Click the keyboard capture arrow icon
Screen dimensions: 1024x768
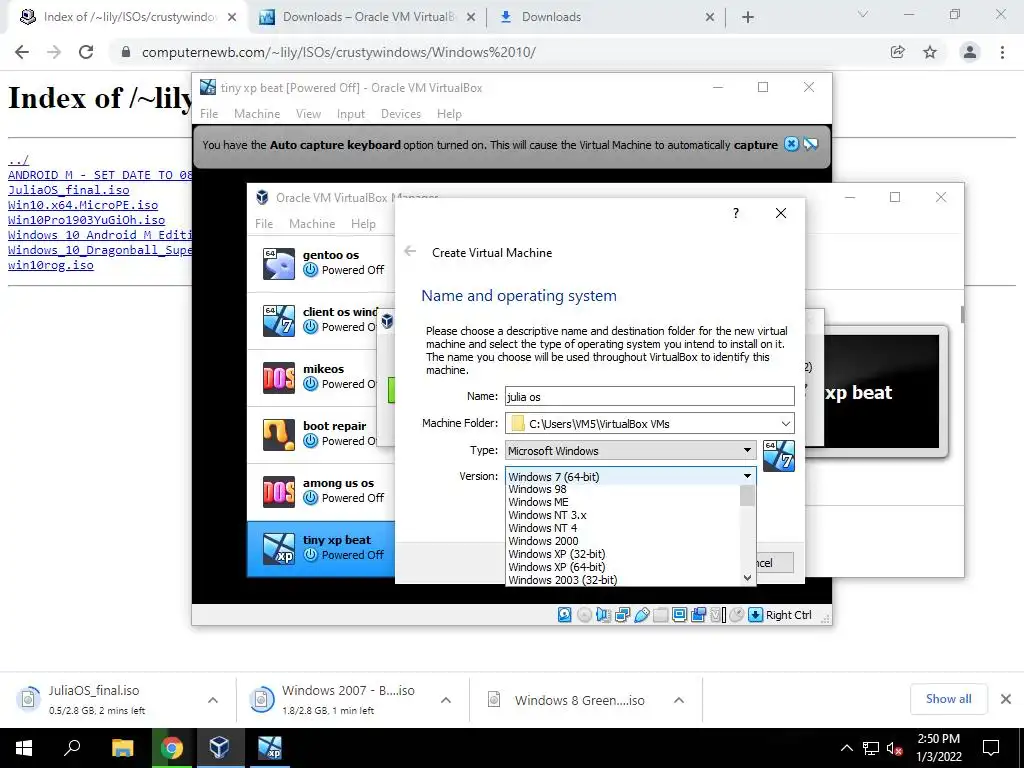pyautogui.click(x=756, y=615)
